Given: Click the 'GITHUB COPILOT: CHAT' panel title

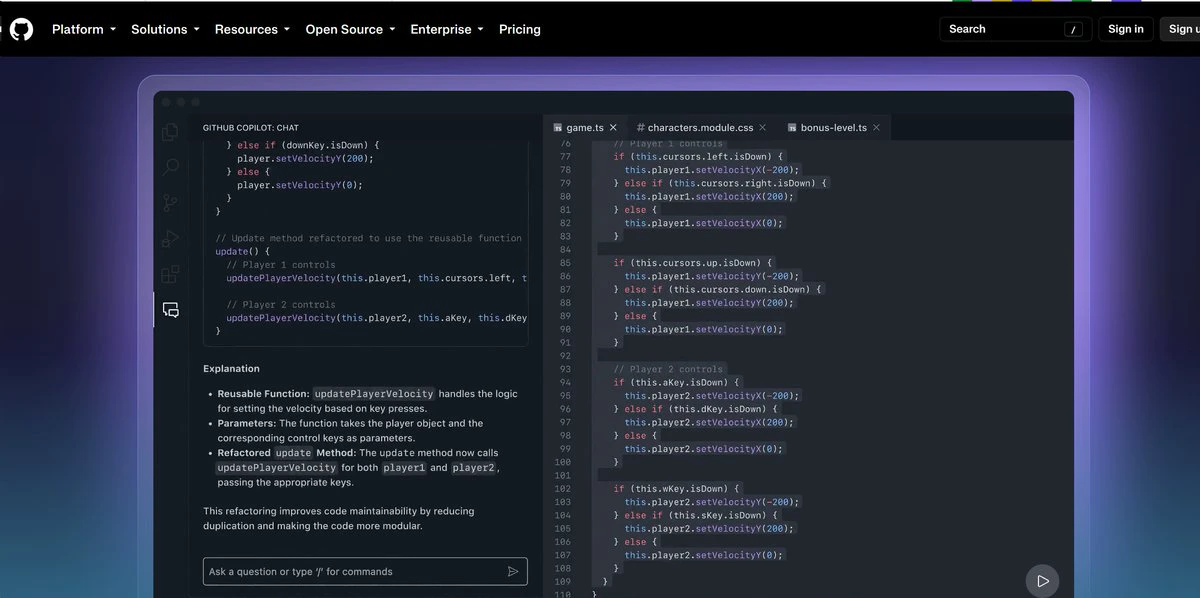Looking at the screenshot, I should click(x=251, y=128).
